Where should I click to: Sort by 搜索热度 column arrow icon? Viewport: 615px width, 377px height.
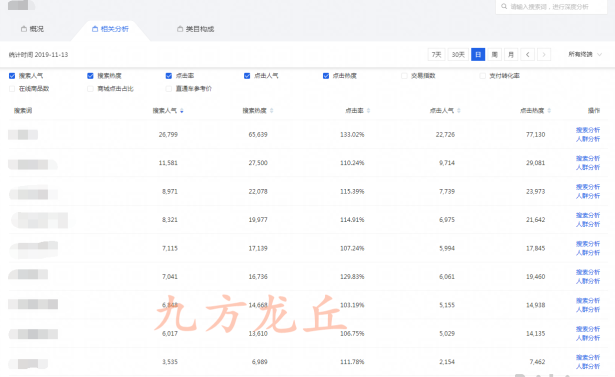[271, 111]
